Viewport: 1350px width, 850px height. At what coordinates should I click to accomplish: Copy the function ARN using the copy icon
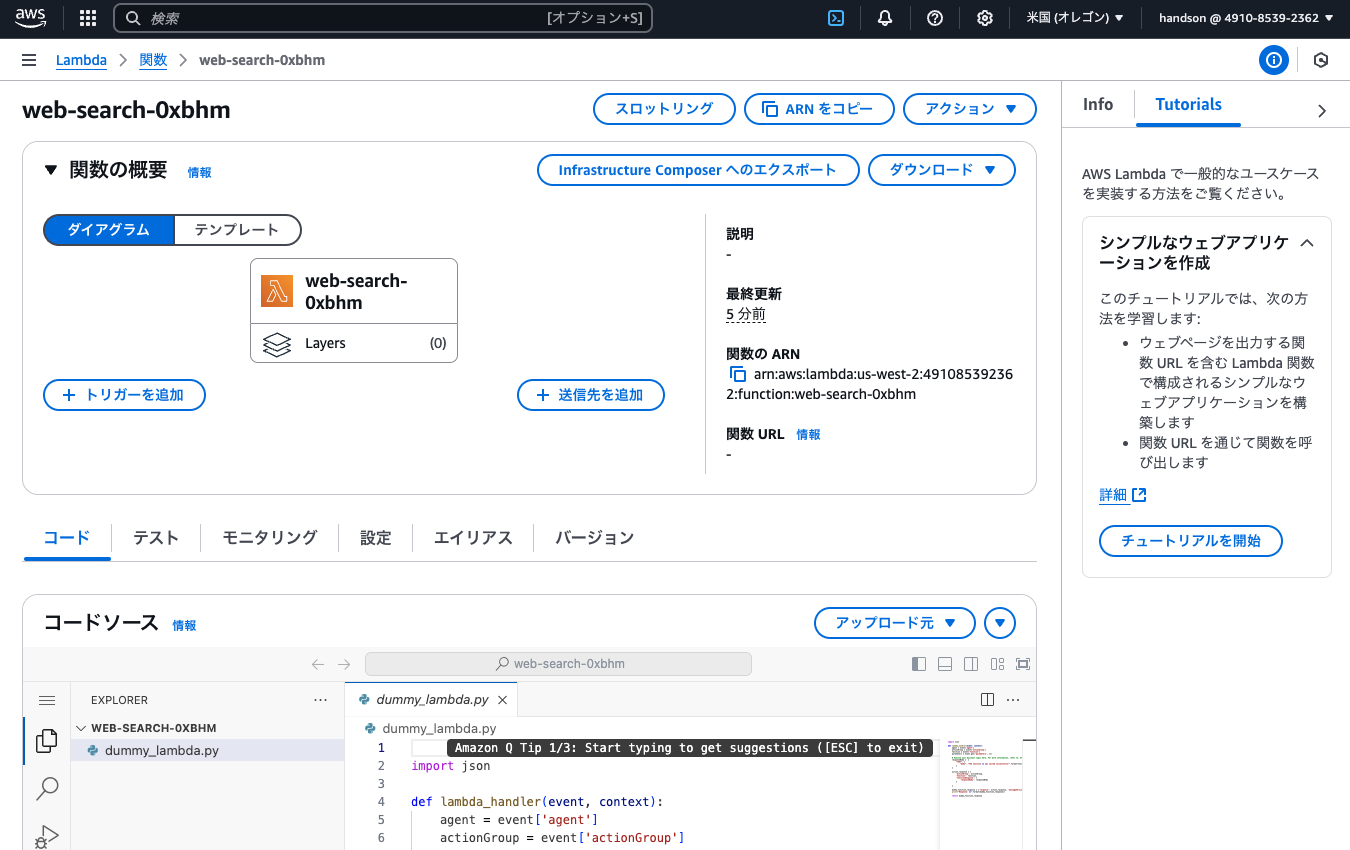(738, 373)
